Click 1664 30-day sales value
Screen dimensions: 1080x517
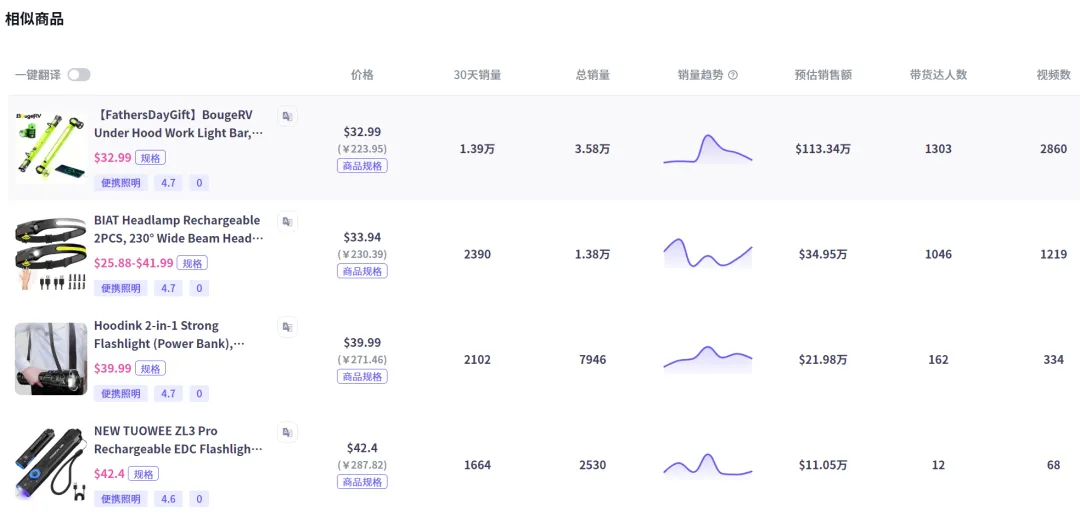pos(477,465)
